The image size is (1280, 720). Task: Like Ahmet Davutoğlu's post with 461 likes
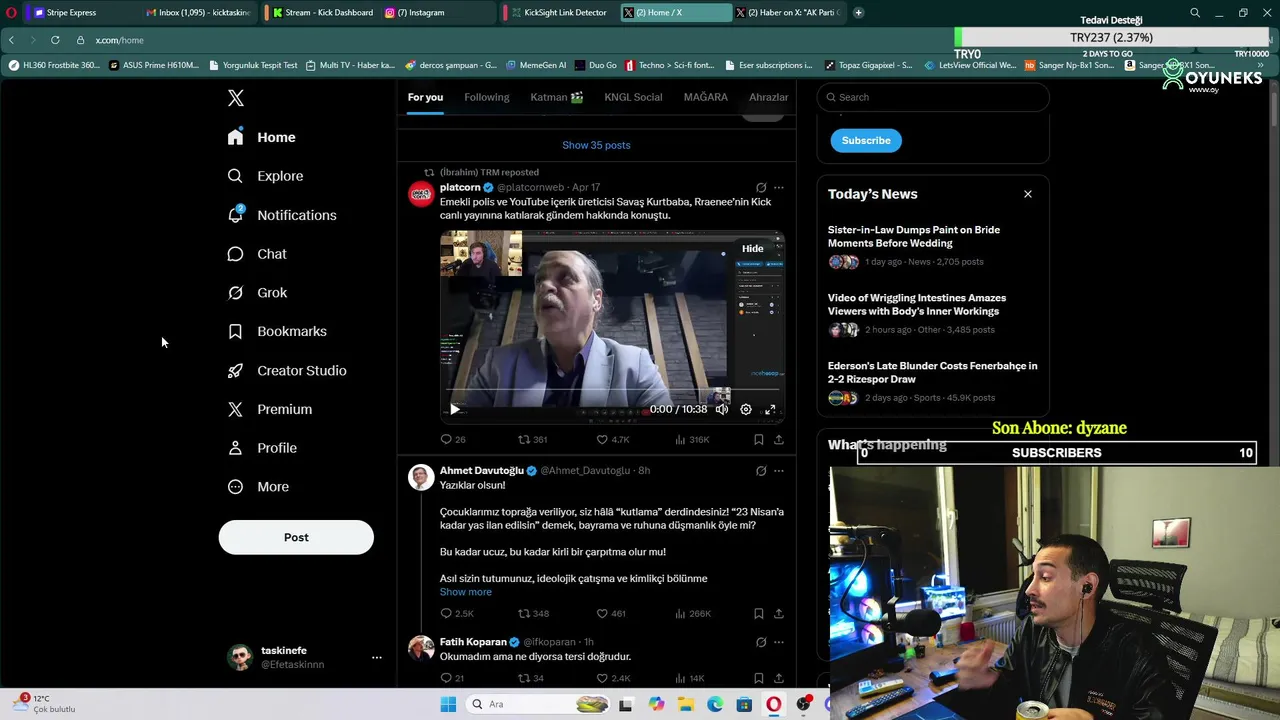(x=602, y=613)
